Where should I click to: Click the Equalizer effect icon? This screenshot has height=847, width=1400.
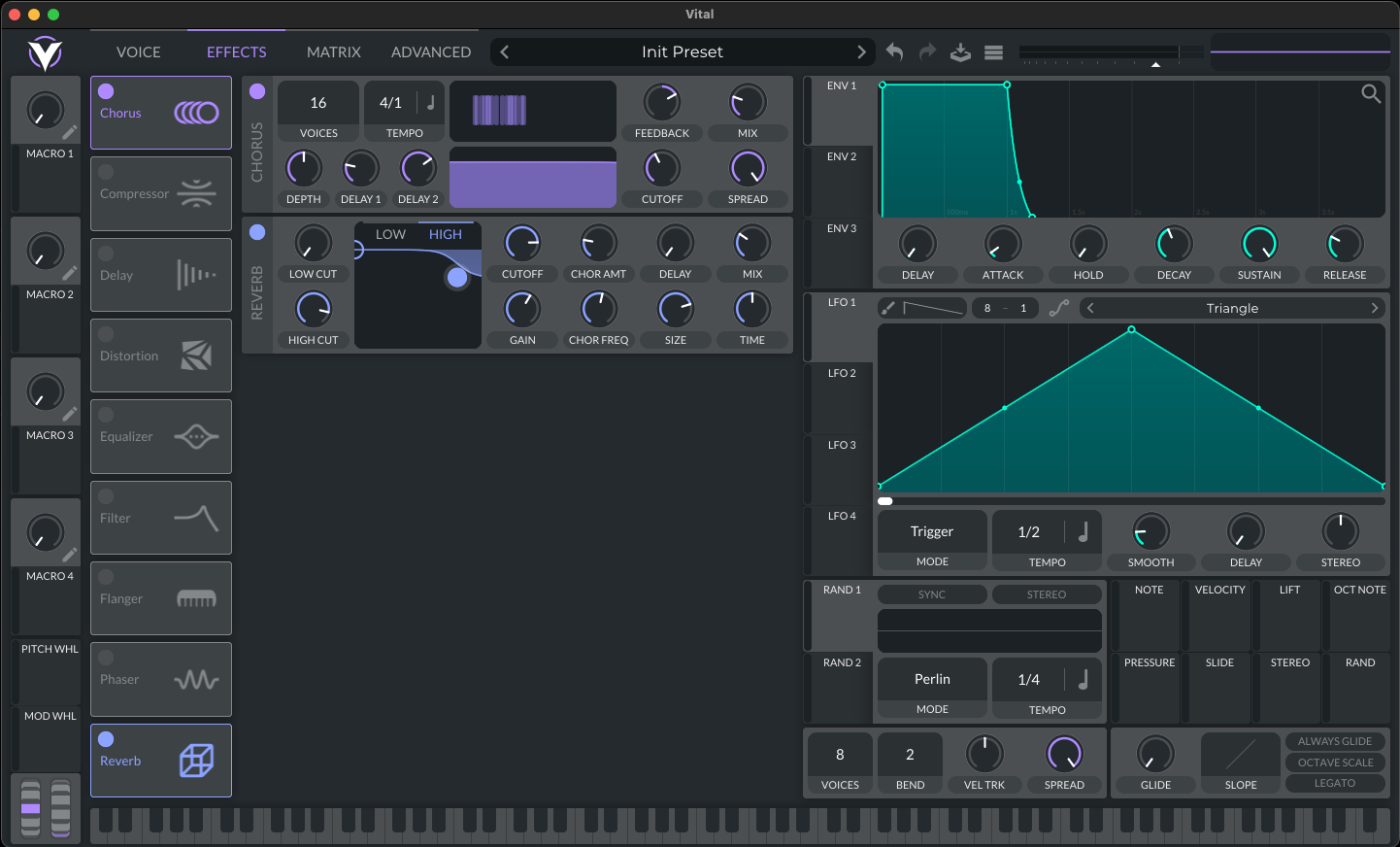click(x=196, y=436)
